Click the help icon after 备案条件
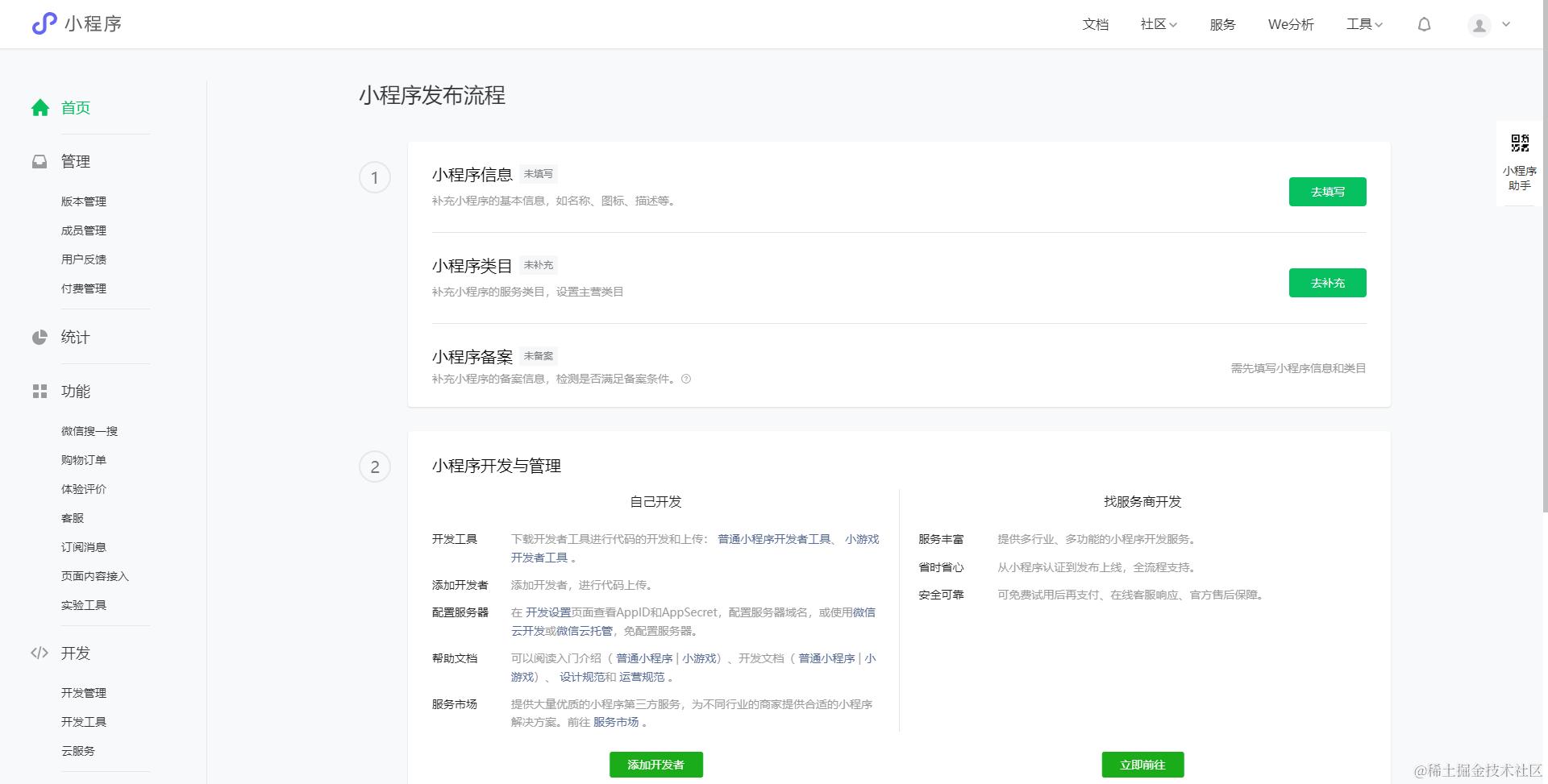Screen dimensions: 1548x784 (686, 379)
